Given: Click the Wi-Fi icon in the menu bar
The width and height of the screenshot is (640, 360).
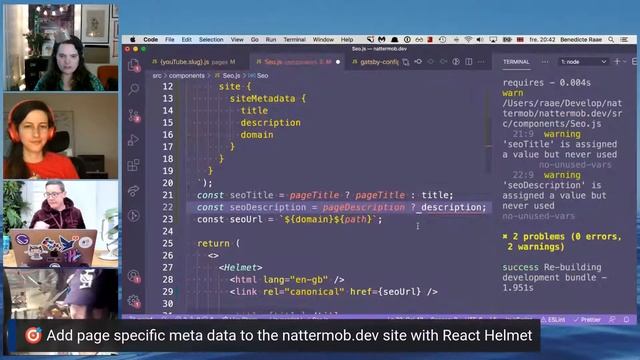Looking at the screenshot, I should tap(468, 40).
